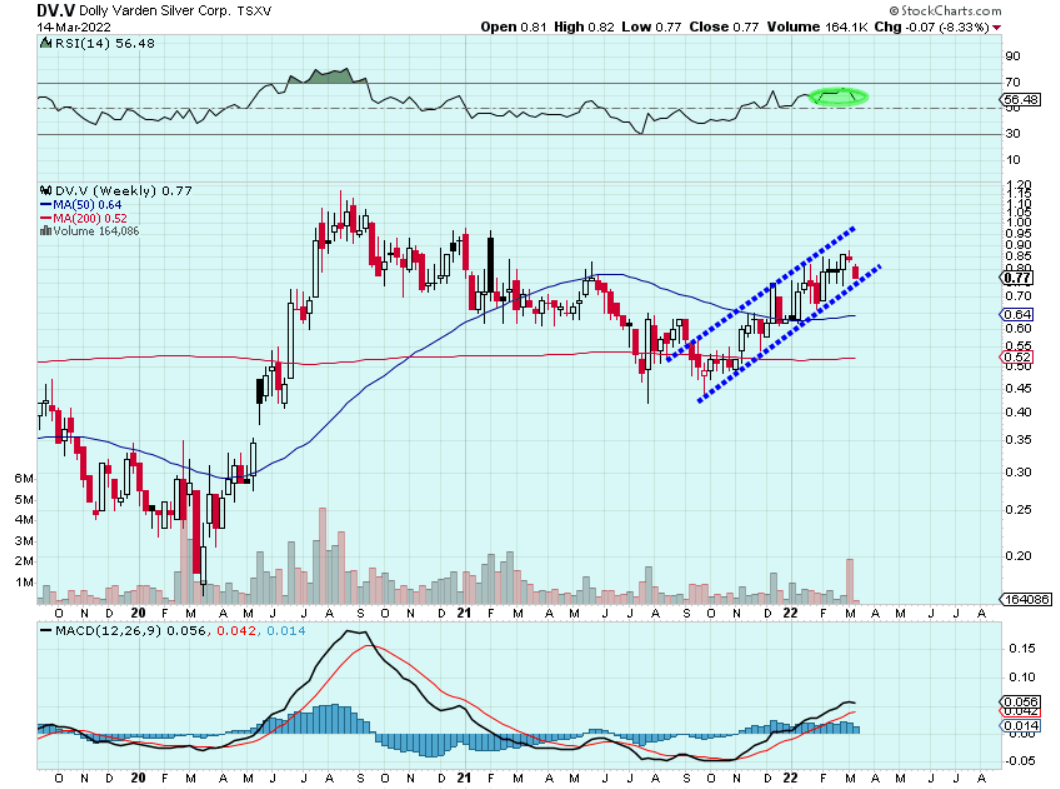The height and width of the screenshot is (789, 1060).
Task: Click the 14-Mar-2022 date label
Action: (x=74, y=28)
